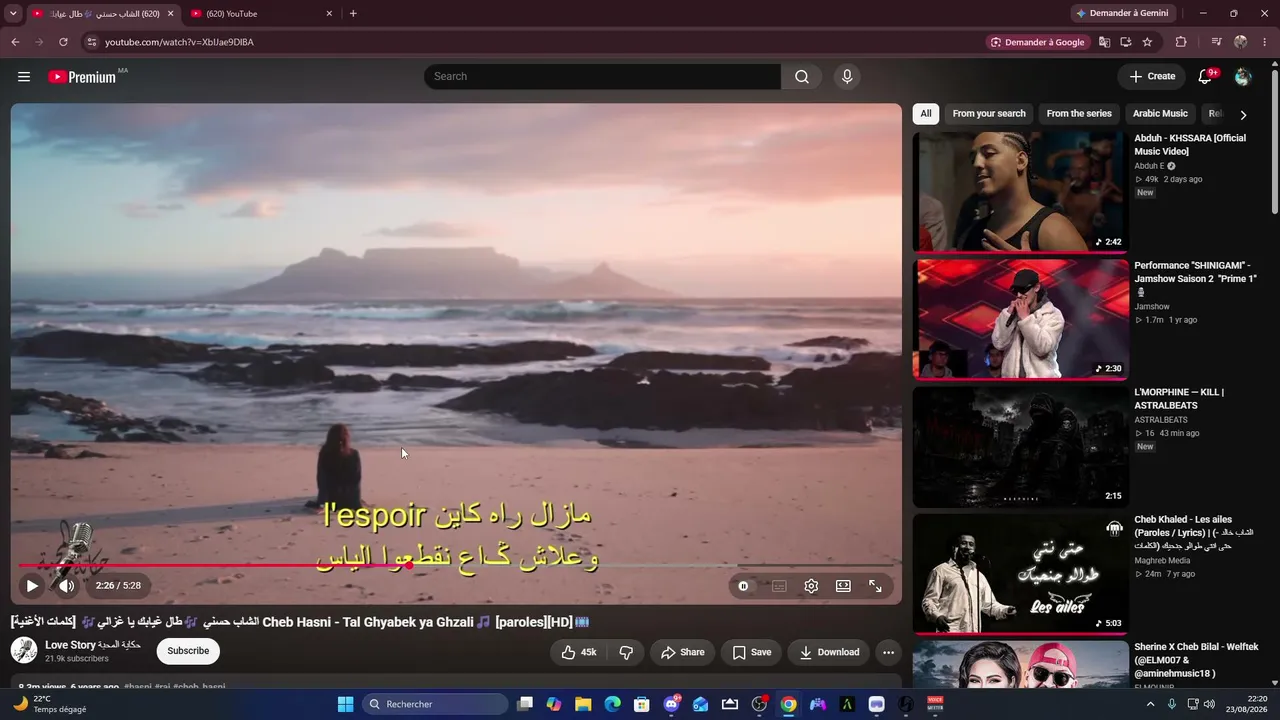Viewport: 1280px width, 720px height.
Task: Open Windows Start menu
Action: click(x=345, y=704)
